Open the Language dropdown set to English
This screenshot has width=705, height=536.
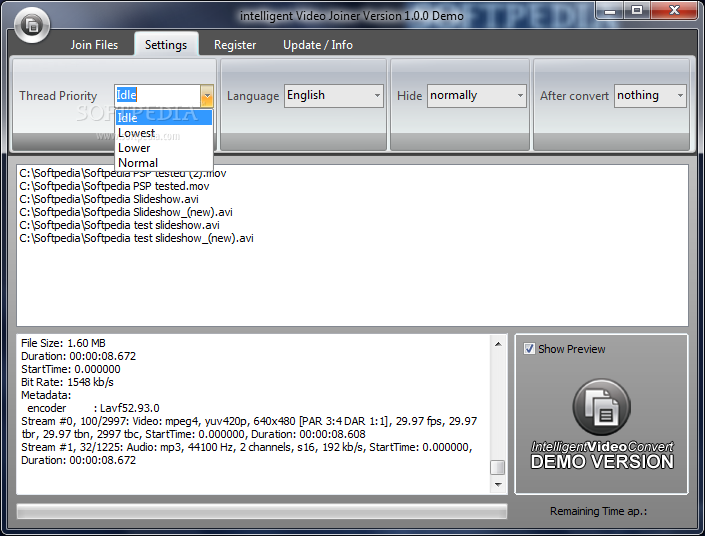(334, 96)
